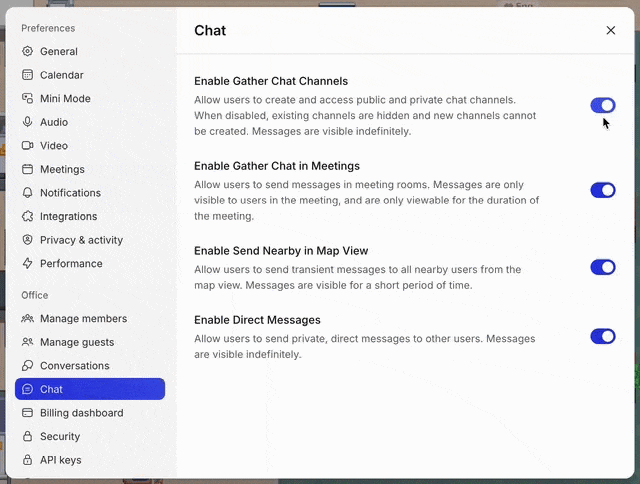Image resolution: width=640 pixels, height=484 pixels.
Task: Click the Meetings icon
Action: pyautogui.click(x=27, y=169)
